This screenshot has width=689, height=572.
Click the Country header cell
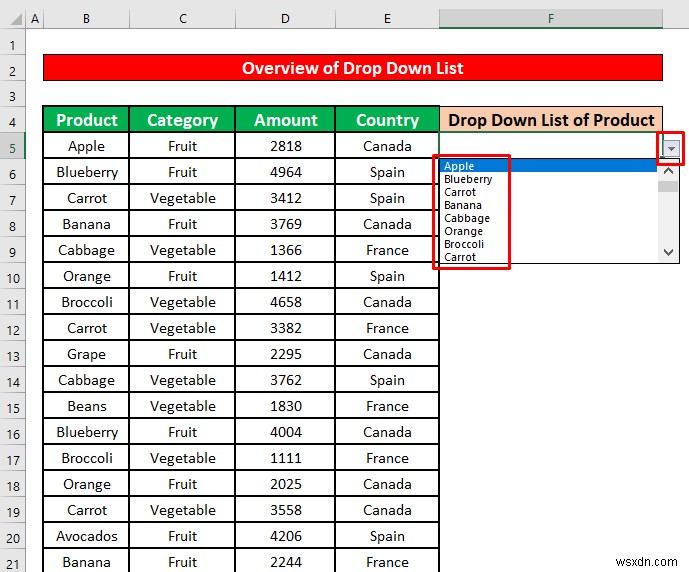click(x=387, y=119)
